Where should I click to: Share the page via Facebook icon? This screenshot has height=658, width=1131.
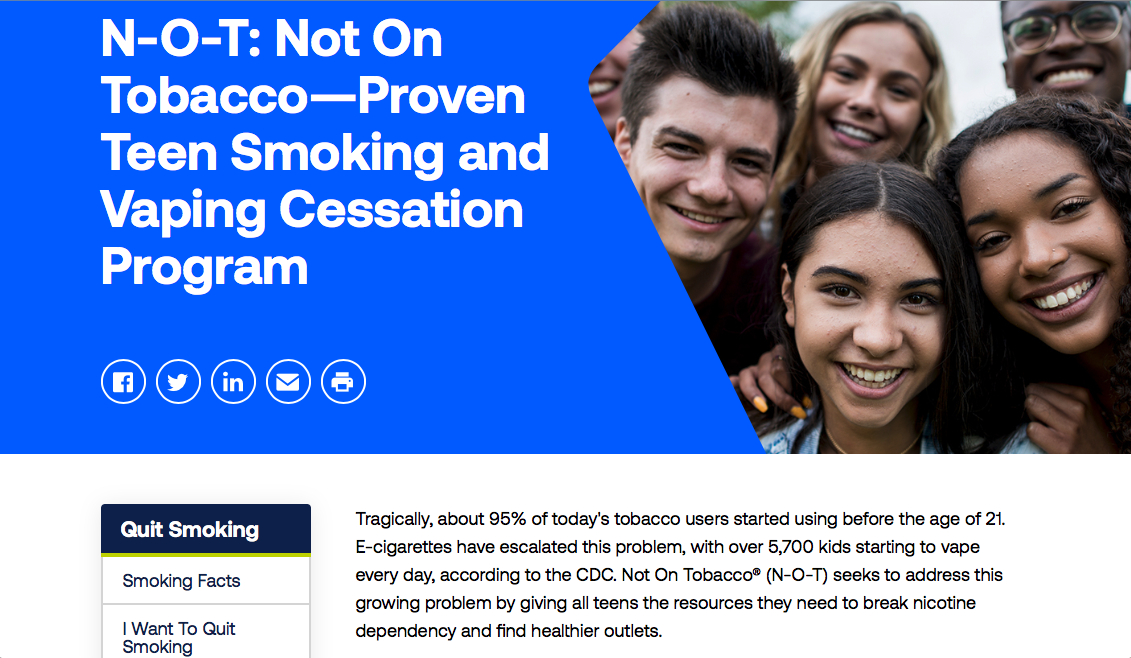(123, 382)
